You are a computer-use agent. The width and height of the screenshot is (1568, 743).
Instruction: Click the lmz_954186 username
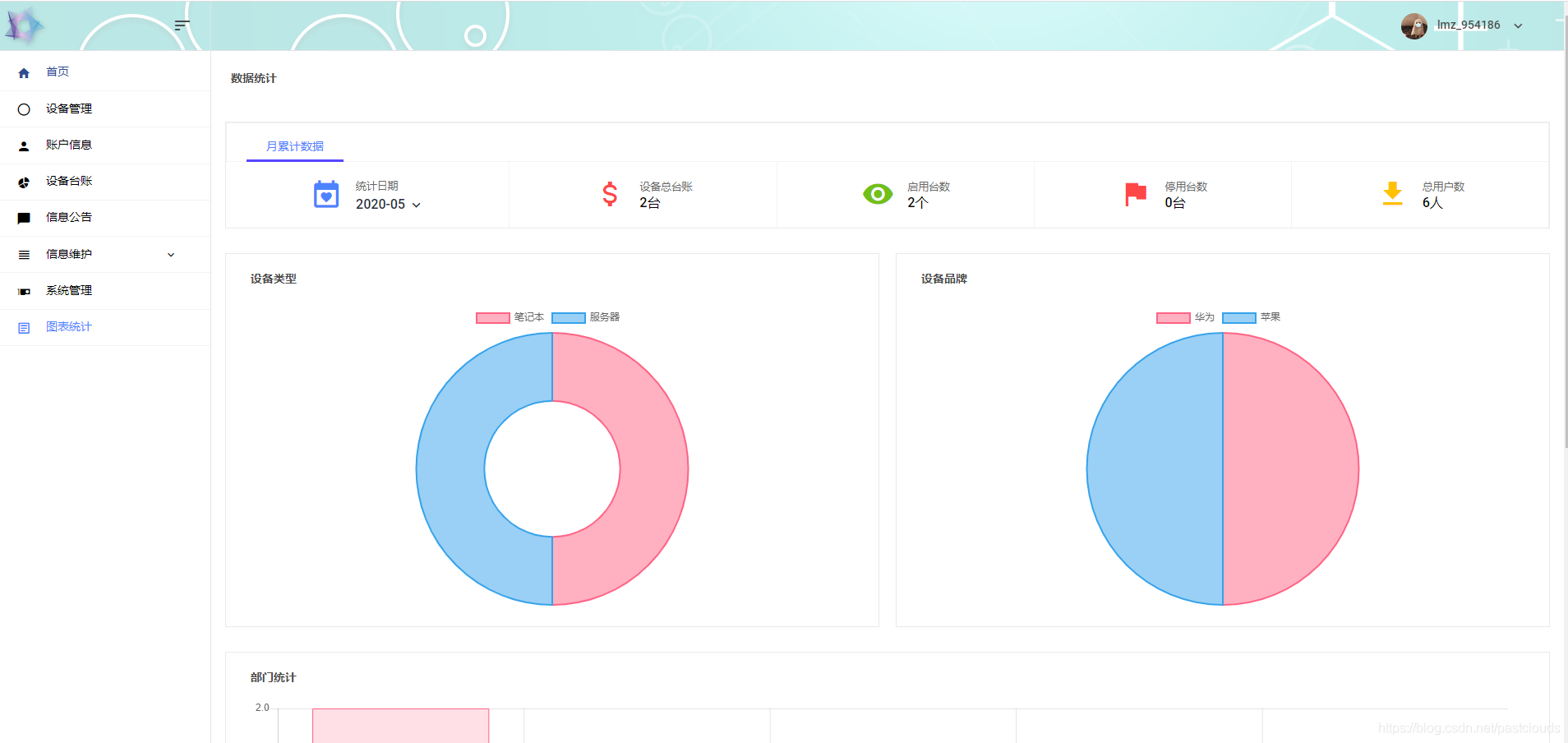point(1469,25)
